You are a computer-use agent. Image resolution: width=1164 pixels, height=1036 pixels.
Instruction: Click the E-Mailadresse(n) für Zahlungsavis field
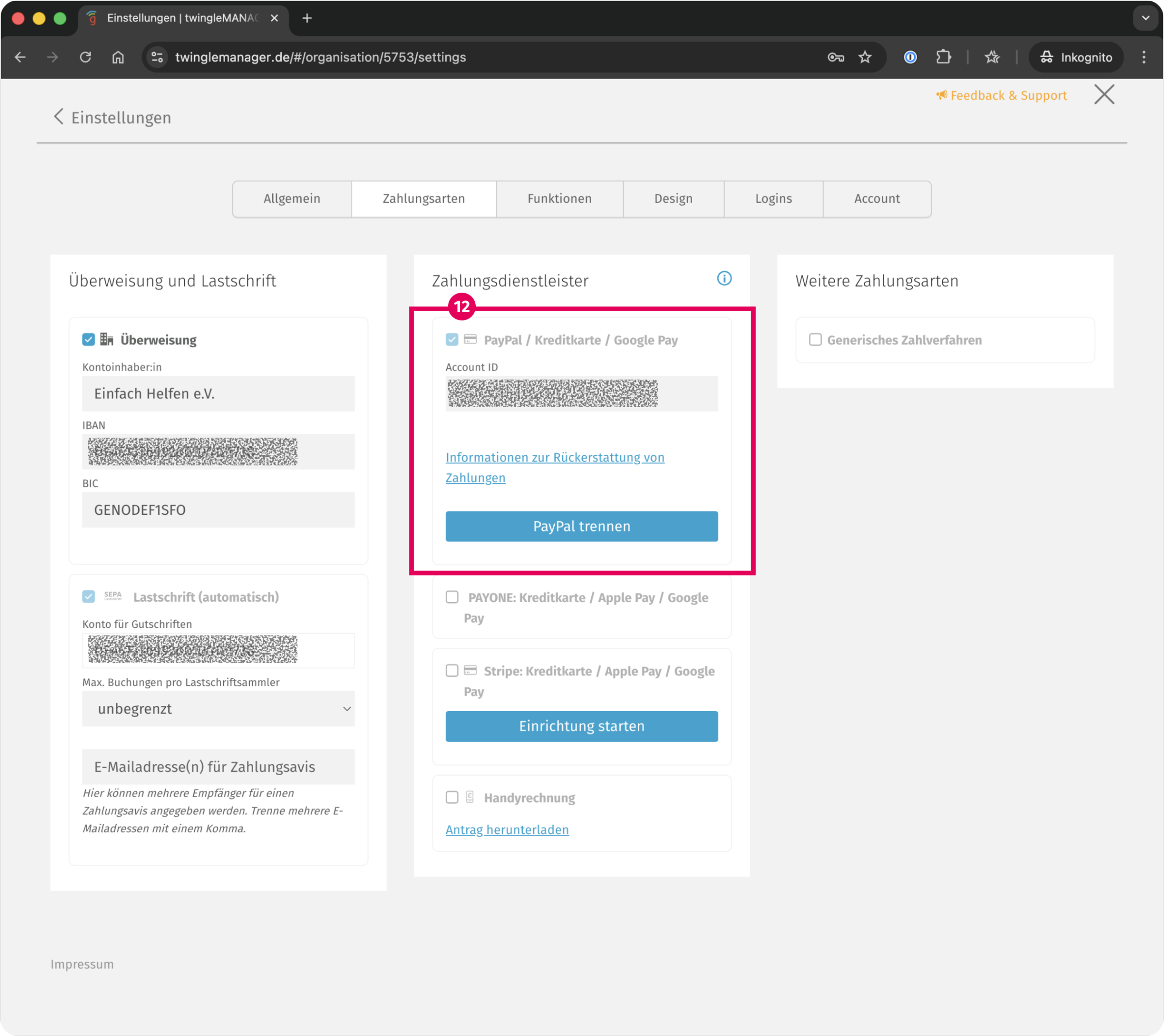(218, 767)
